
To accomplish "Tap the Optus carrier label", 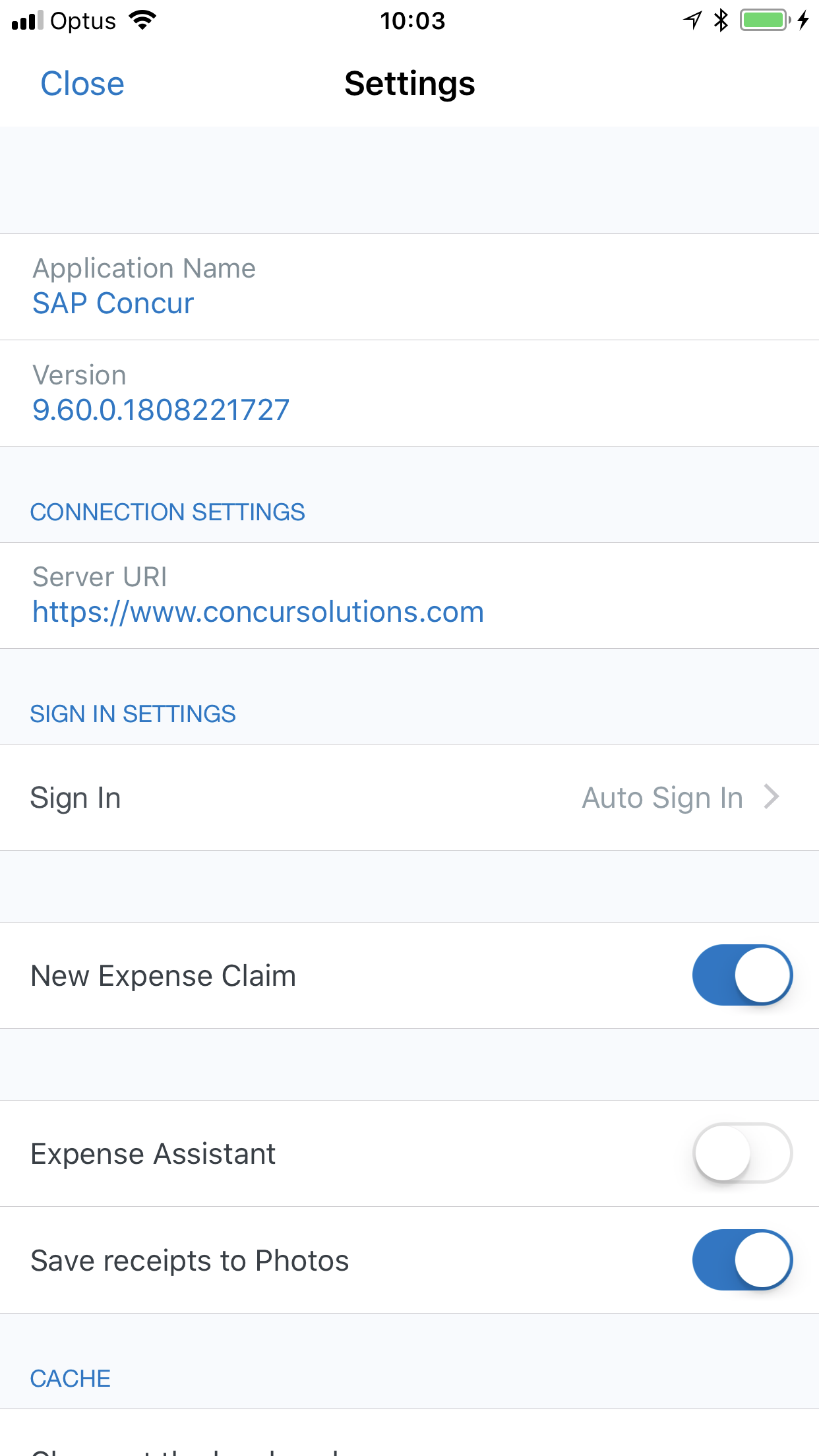I will point(83,21).
